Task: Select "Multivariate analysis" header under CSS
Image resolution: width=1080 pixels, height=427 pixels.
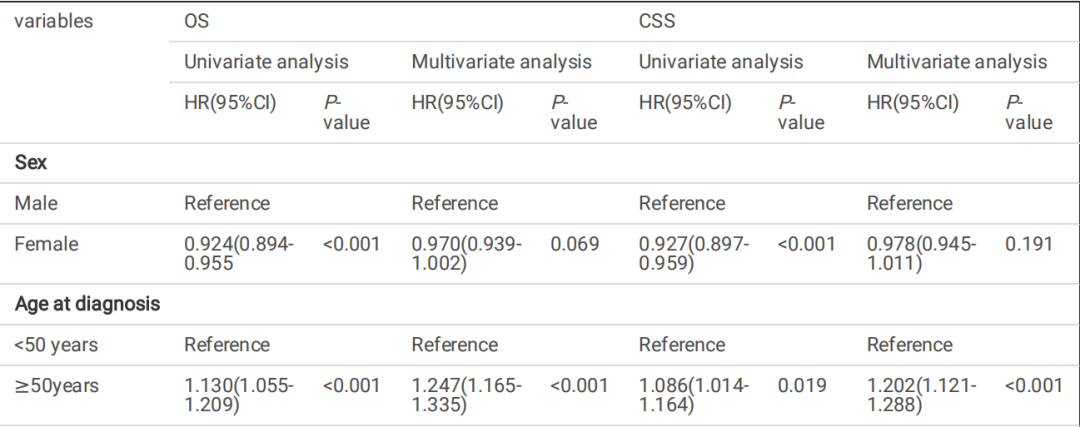Action: pyautogui.click(x=957, y=62)
